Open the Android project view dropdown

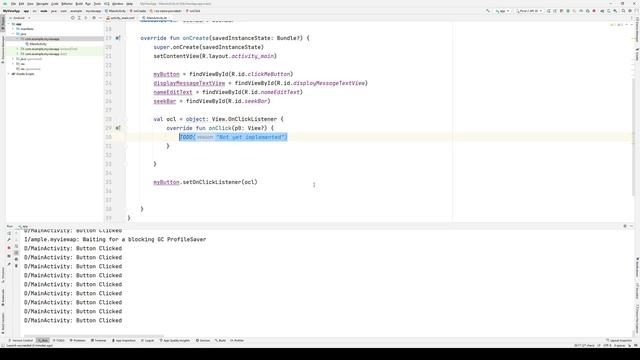[20, 18]
